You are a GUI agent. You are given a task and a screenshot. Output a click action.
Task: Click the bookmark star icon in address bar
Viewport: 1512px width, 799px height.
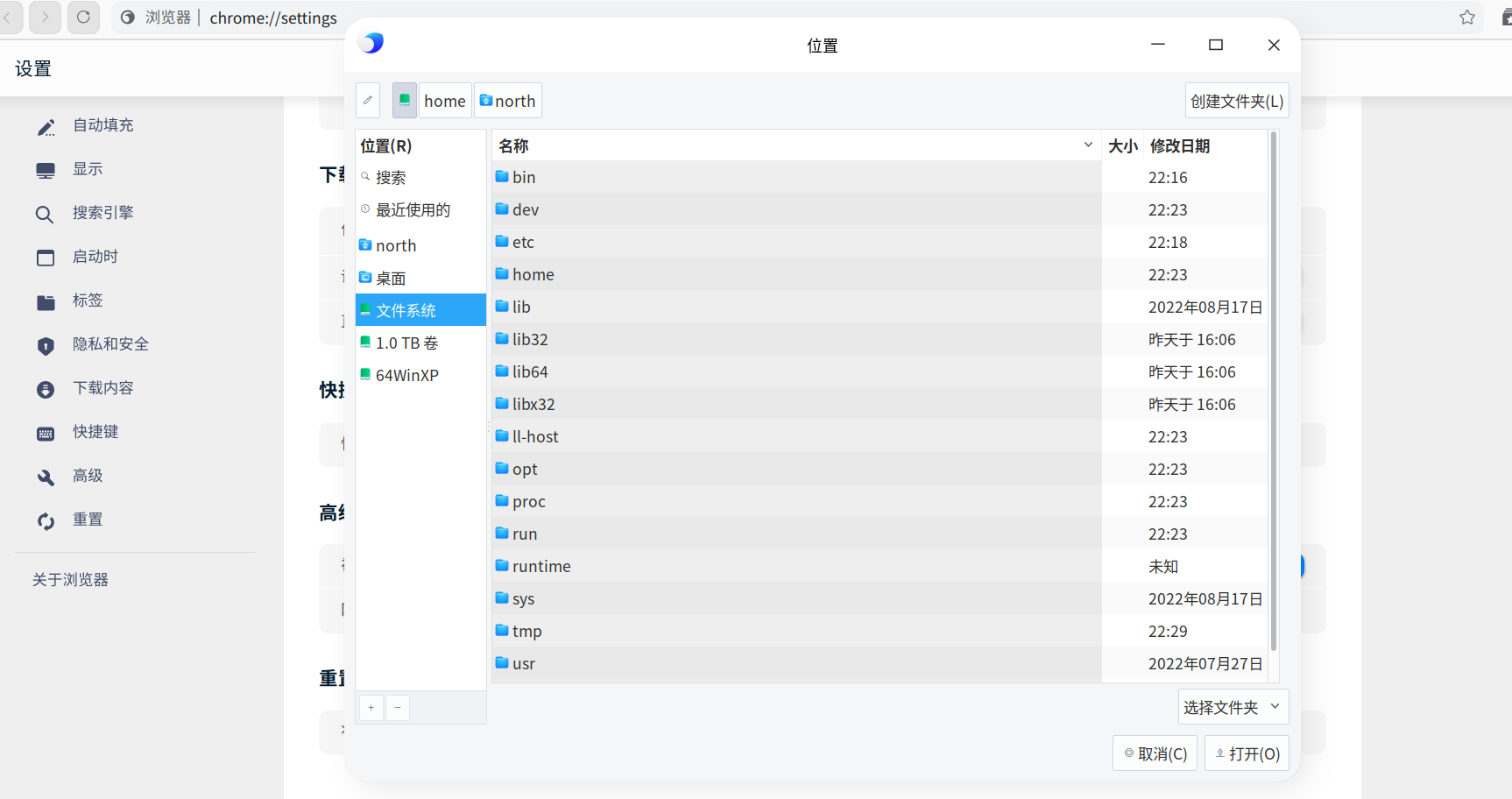[x=1467, y=18]
